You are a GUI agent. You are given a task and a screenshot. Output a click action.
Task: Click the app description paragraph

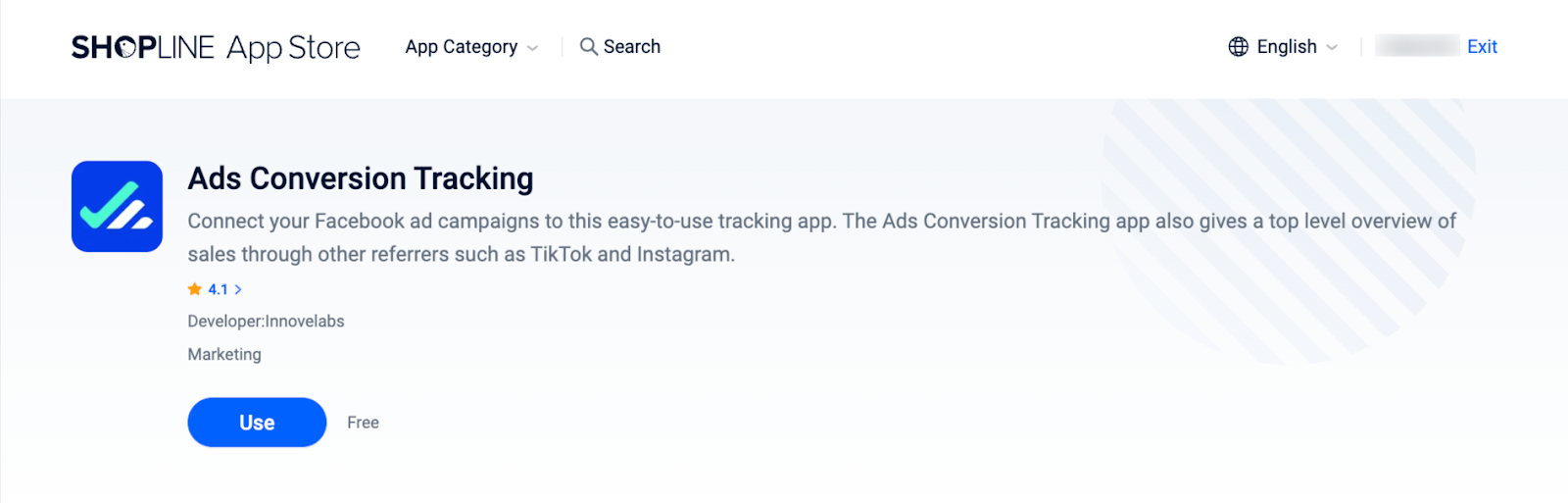pyautogui.click(x=821, y=237)
